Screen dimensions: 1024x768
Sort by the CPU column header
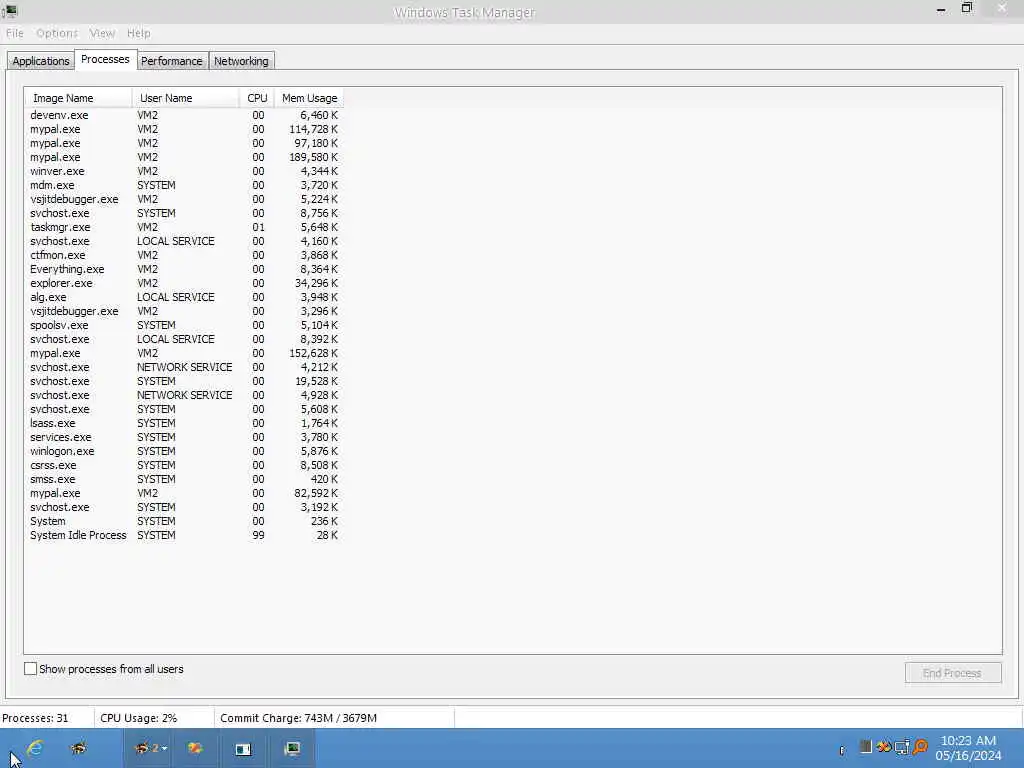coord(257,98)
